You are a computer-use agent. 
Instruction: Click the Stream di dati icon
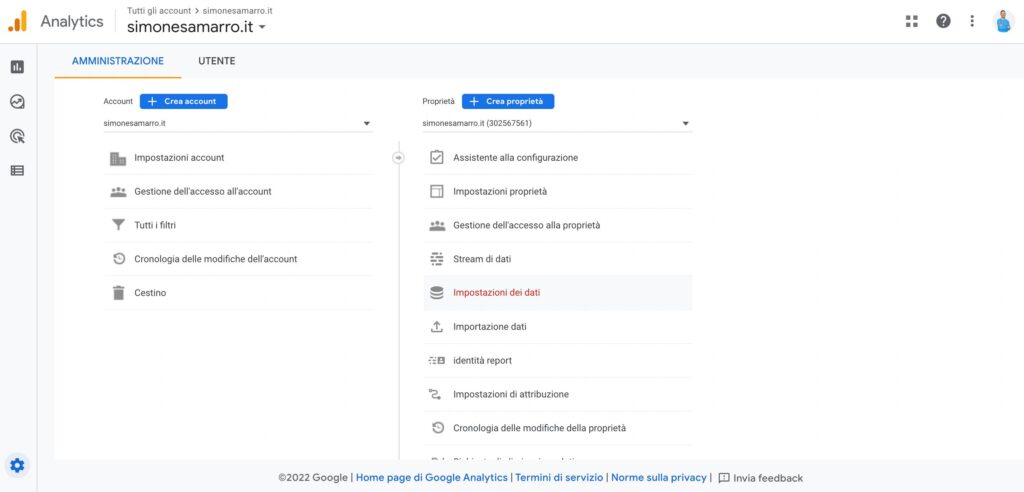point(437,259)
